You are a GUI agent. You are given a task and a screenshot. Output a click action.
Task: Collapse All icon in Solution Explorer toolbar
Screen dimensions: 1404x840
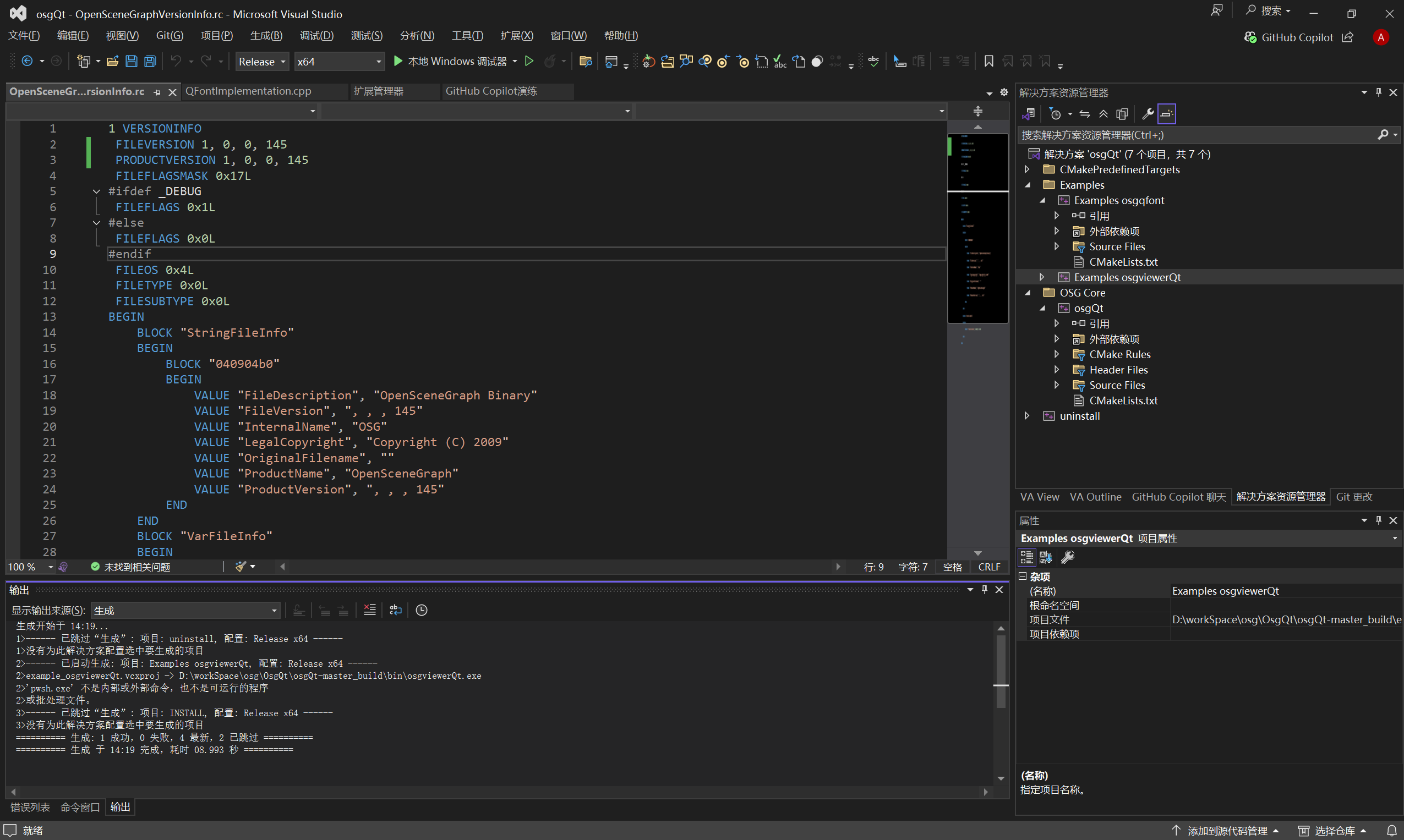coord(1103,114)
